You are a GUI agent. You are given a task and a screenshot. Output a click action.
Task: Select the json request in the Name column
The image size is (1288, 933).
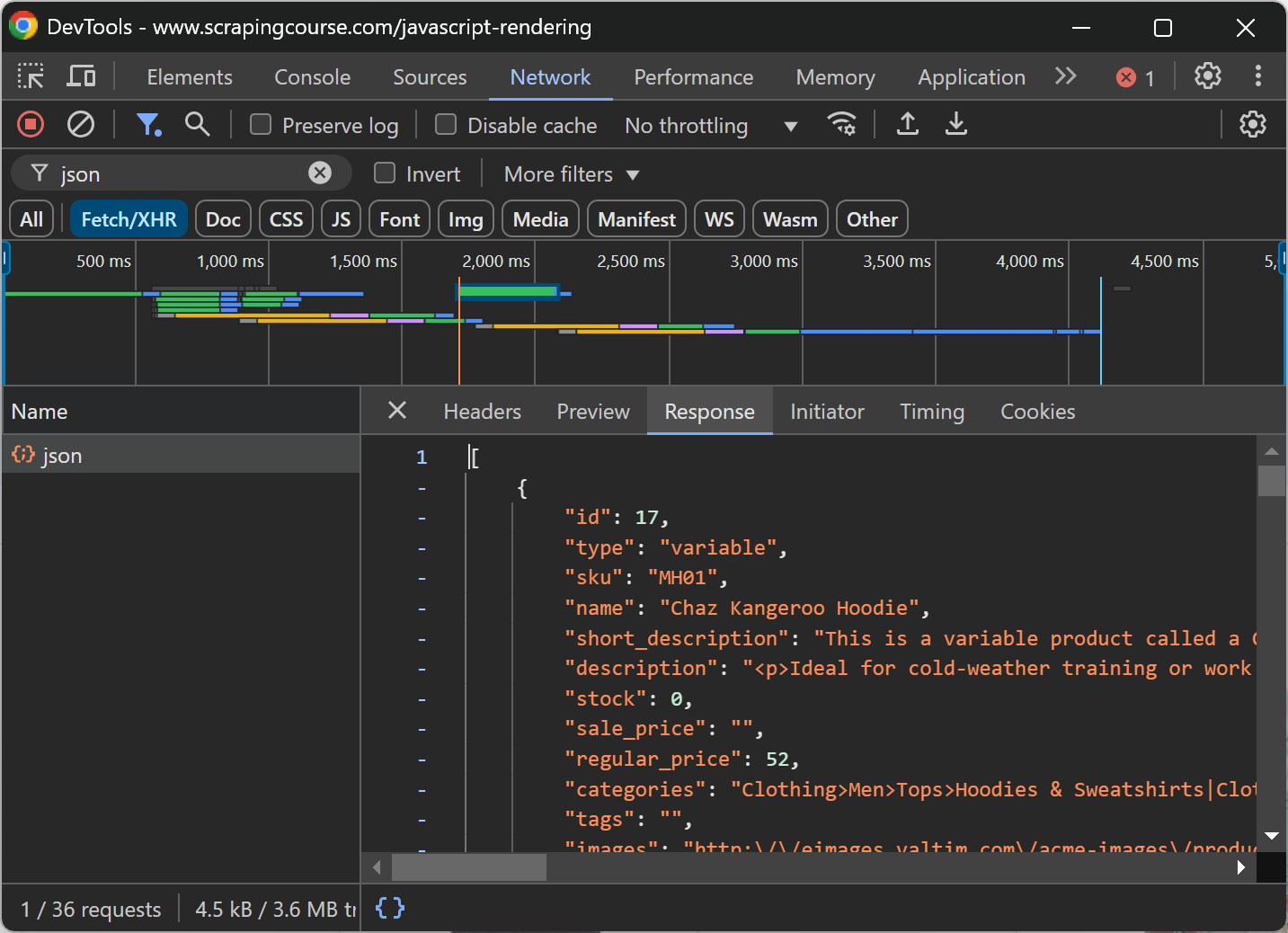pyautogui.click(x=63, y=455)
